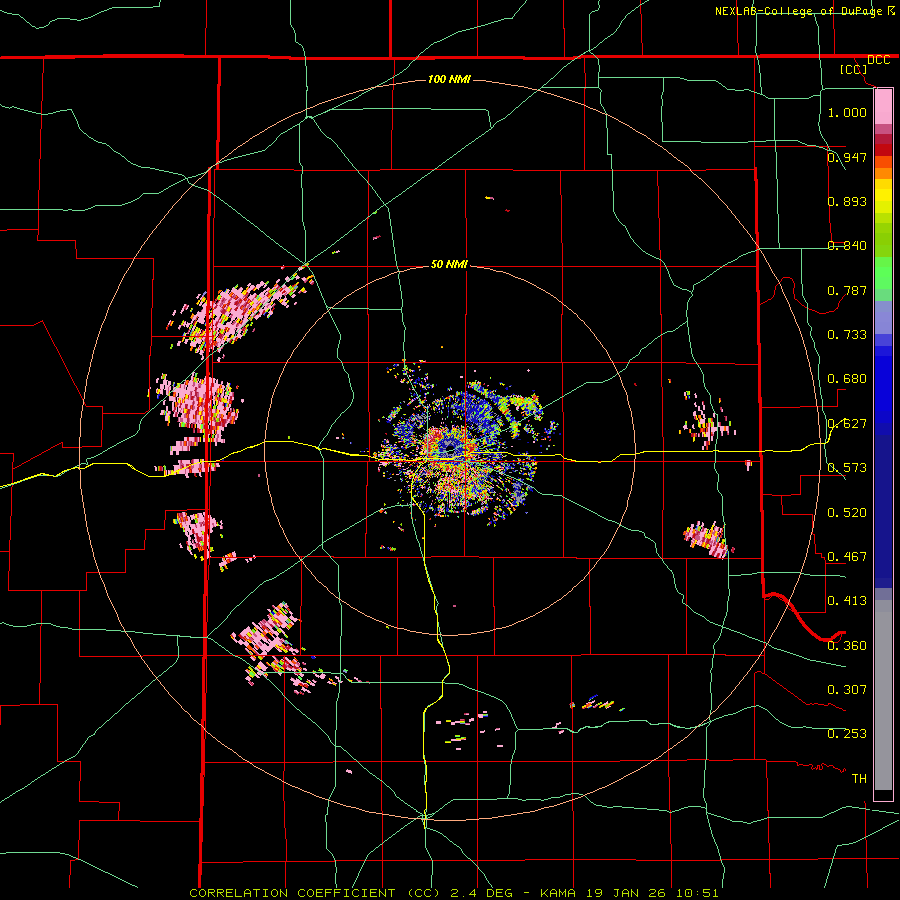Click the 0.467 color scale value
This screenshot has width=900, height=900.
coord(847,557)
